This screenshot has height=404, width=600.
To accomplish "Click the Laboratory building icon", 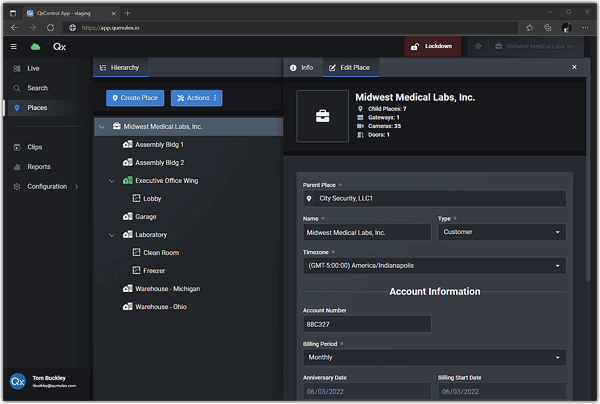I will [127, 235].
